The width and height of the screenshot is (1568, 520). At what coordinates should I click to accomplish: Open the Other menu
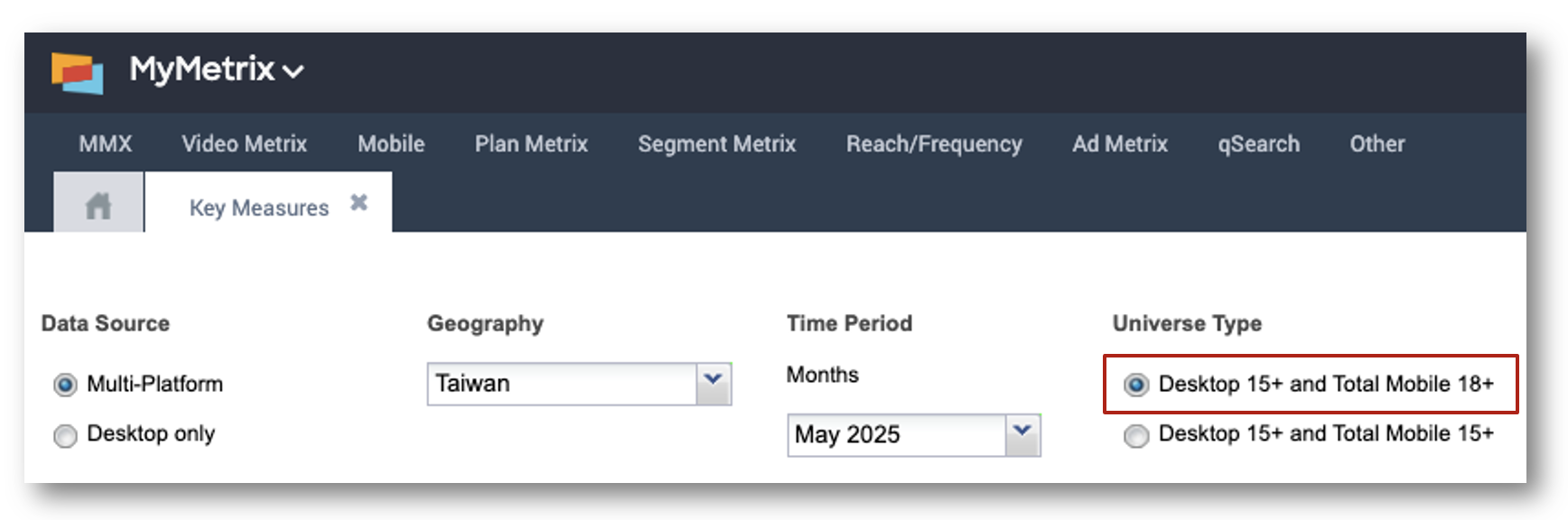pyautogui.click(x=1377, y=144)
